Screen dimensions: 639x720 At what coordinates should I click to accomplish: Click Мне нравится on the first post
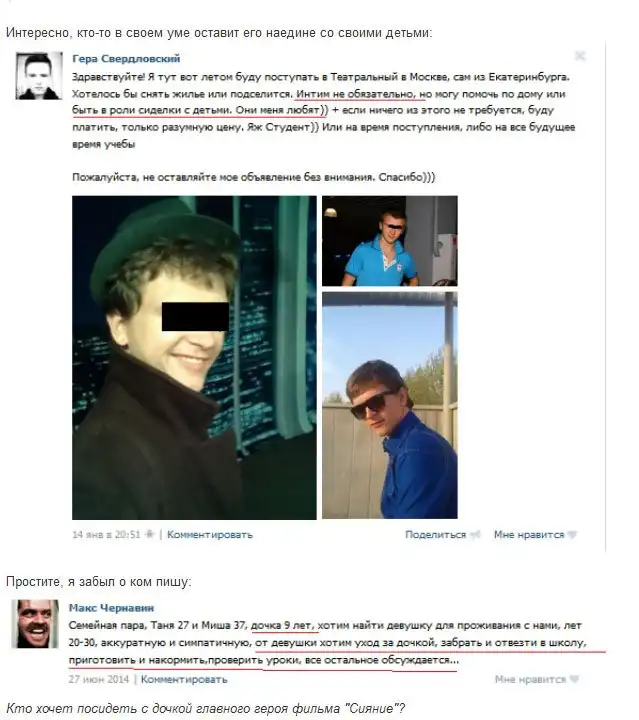tap(529, 534)
